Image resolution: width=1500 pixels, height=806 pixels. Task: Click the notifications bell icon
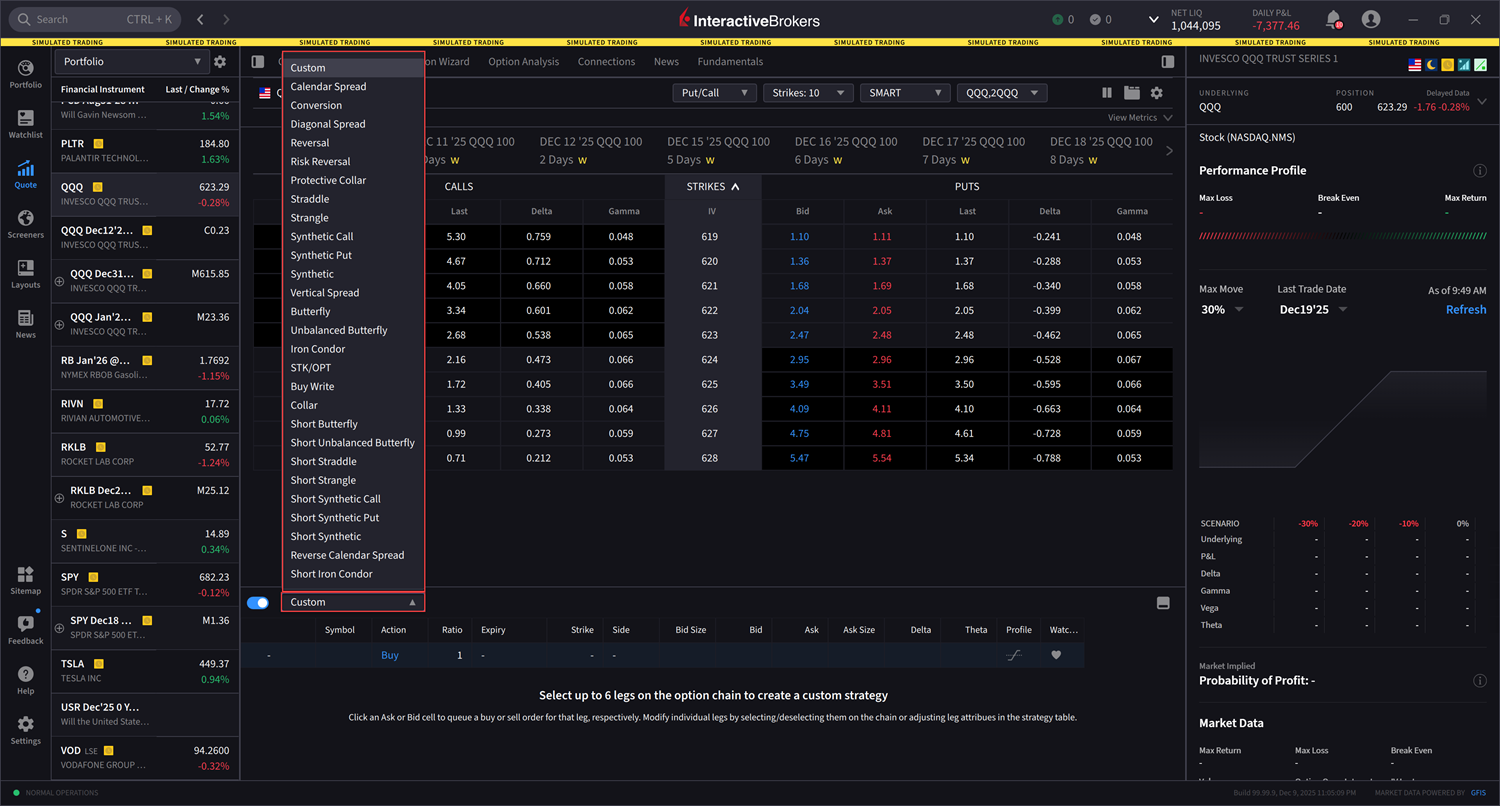coord(1334,18)
